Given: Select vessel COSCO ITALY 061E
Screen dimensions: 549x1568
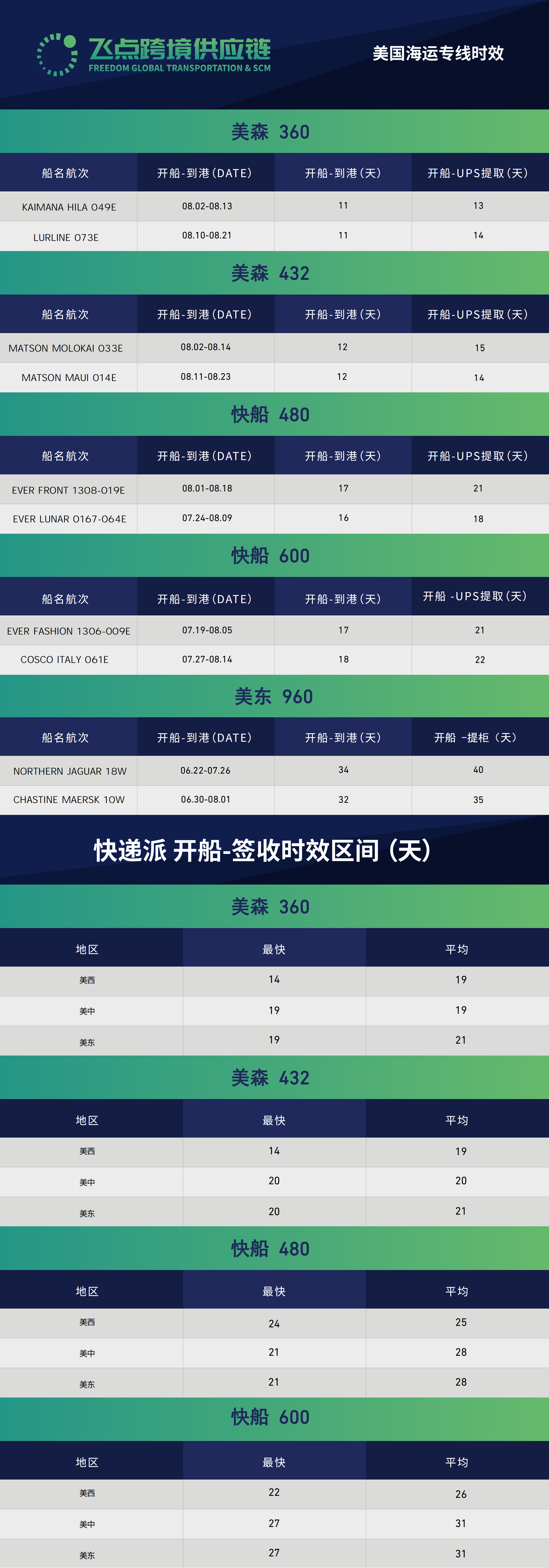Looking at the screenshot, I should [x=64, y=660].
